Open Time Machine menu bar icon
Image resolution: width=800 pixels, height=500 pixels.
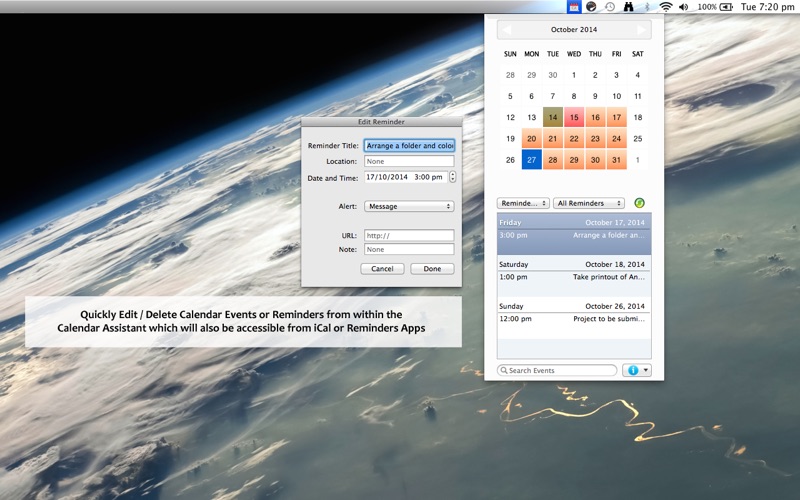coord(610,7)
